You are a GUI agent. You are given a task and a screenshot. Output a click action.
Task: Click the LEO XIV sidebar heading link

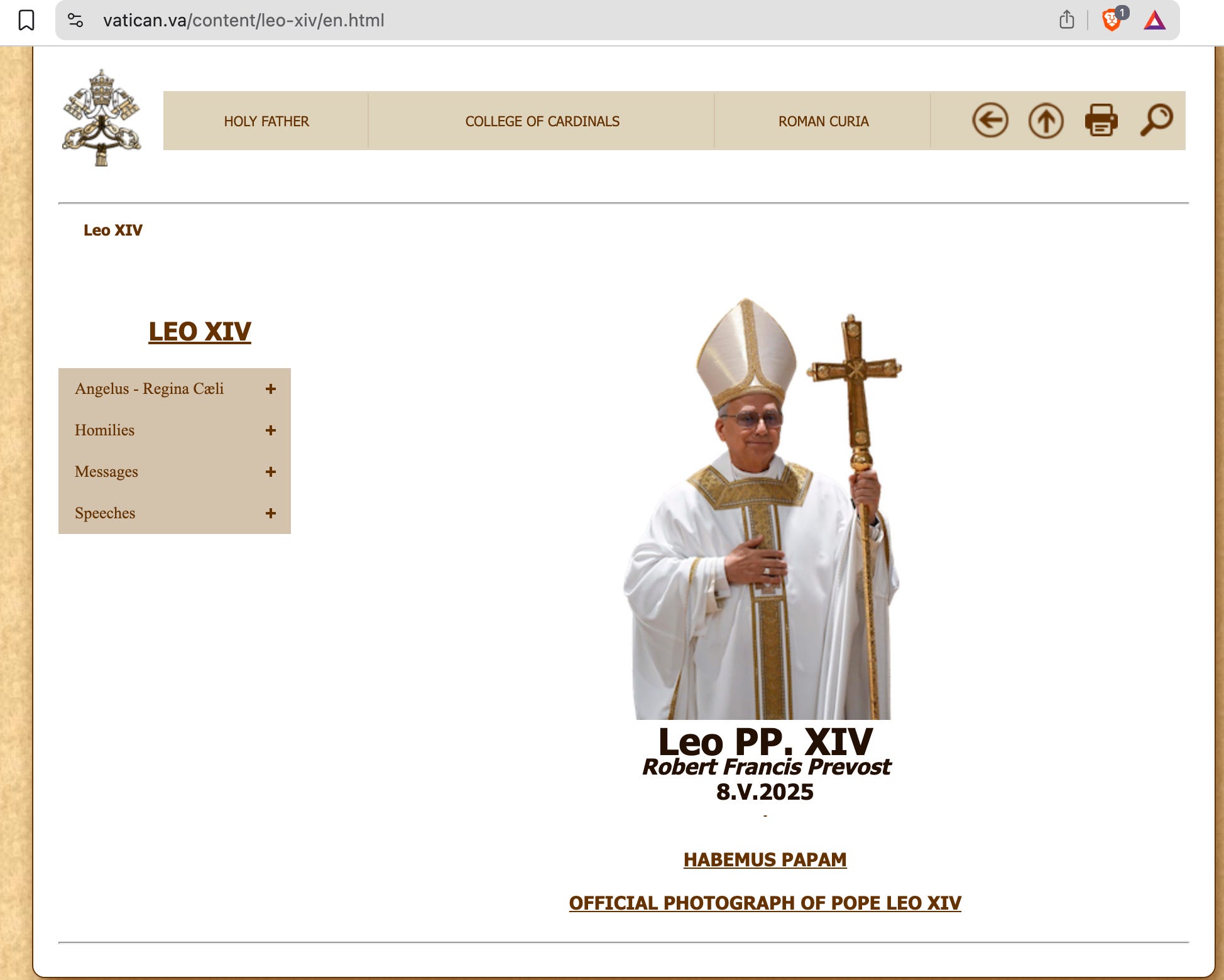tap(200, 332)
